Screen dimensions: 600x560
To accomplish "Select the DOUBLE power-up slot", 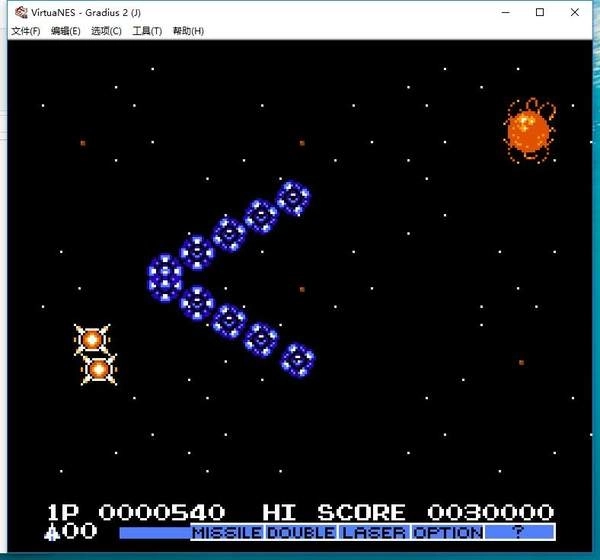I will [301, 533].
